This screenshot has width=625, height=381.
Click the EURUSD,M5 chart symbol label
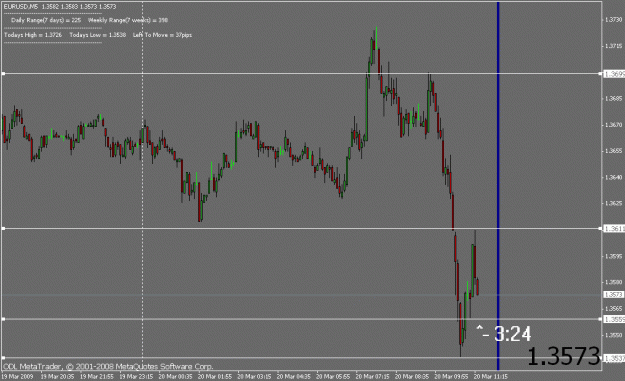click(x=20, y=7)
